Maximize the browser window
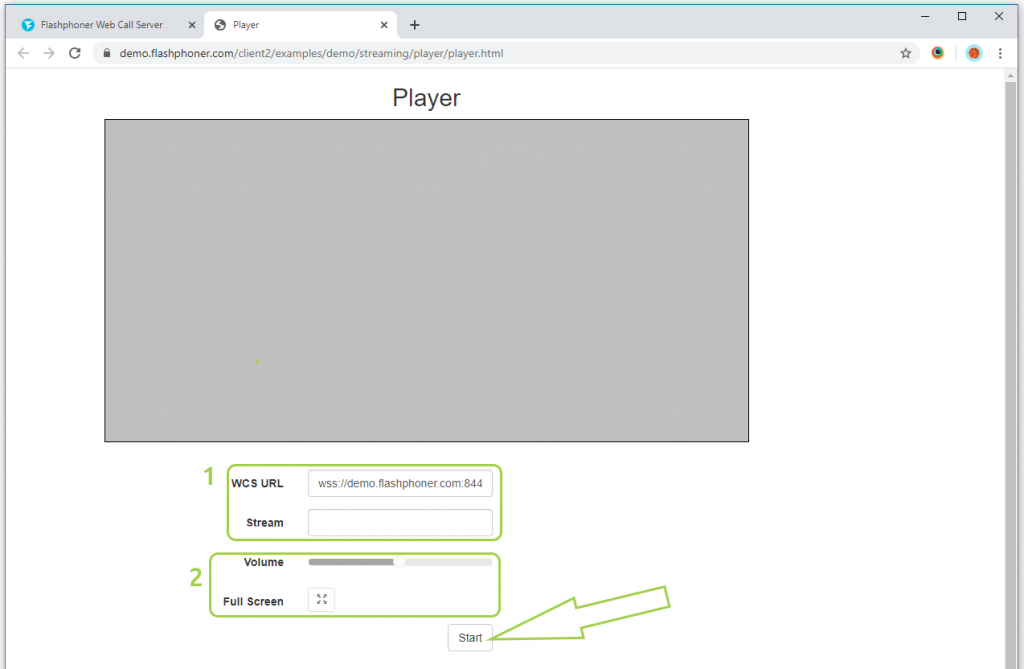Viewport: 1024px width, 669px height. pos(962,16)
